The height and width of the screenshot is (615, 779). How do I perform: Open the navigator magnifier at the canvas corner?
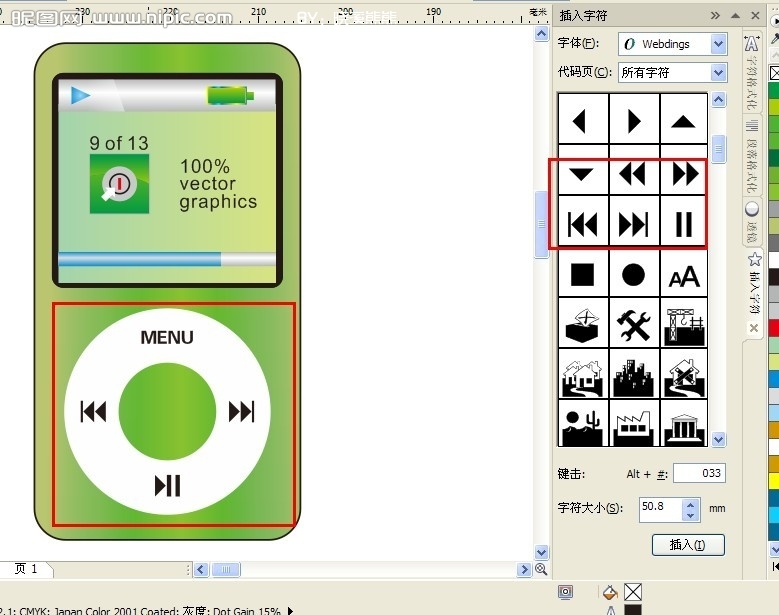tap(541, 569)
